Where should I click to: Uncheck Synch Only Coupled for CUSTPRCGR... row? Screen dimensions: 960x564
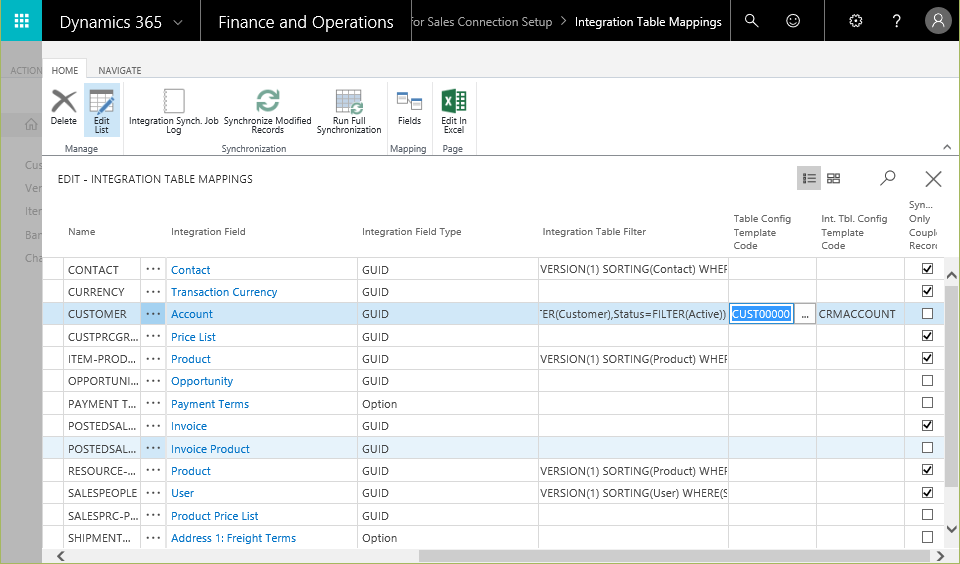[928, 336]
